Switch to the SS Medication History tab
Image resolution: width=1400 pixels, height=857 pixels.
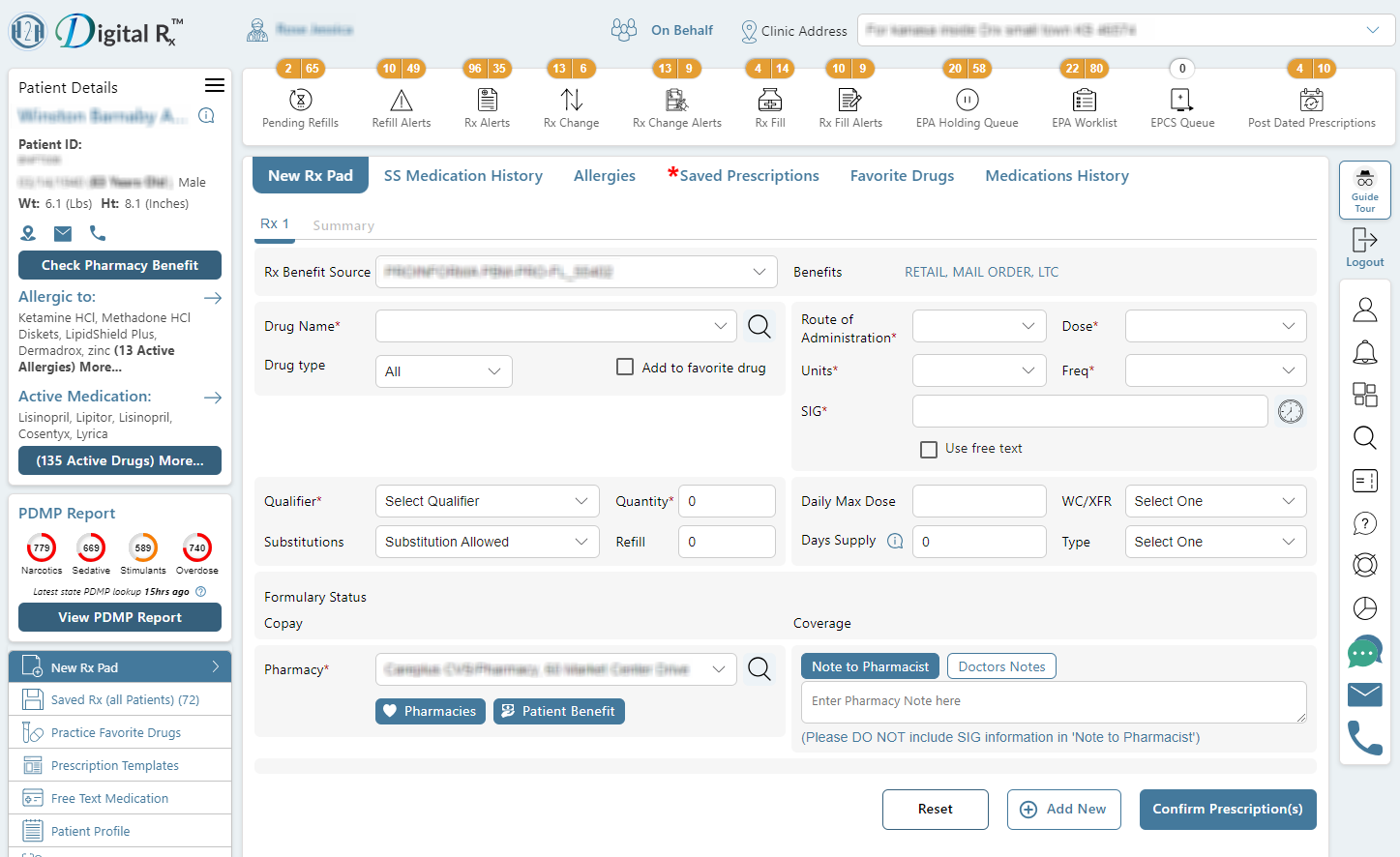[x=463, y=175]
